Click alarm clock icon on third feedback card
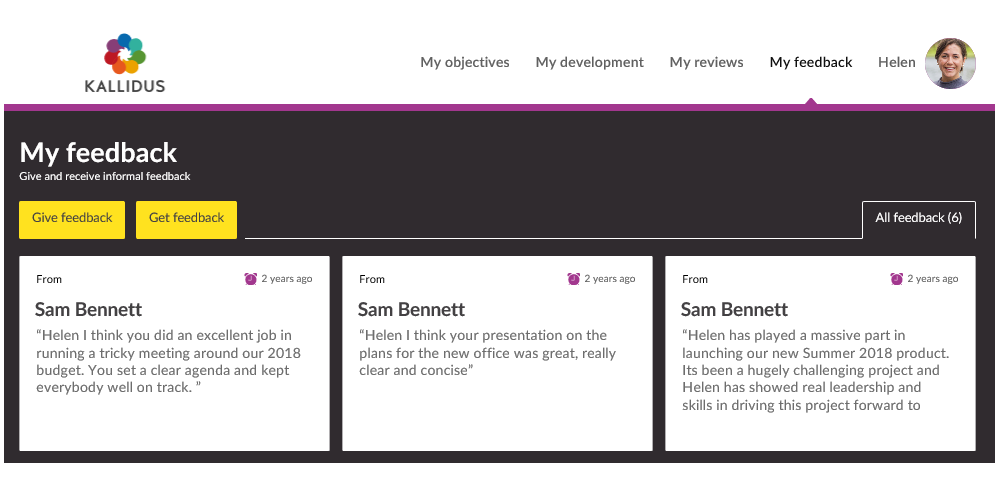The height and width of the screenshot is (487, 1001). point(897,279)
